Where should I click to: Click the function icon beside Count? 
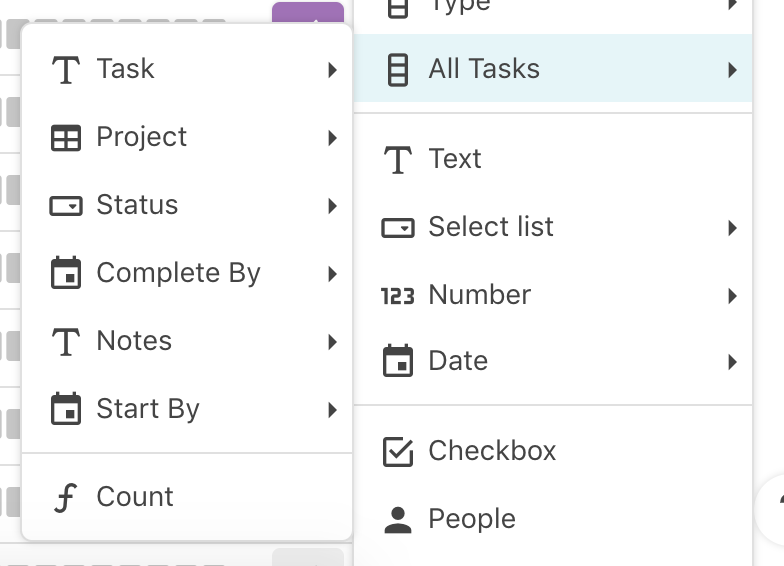pyautogui.click(x=66, y=498)
